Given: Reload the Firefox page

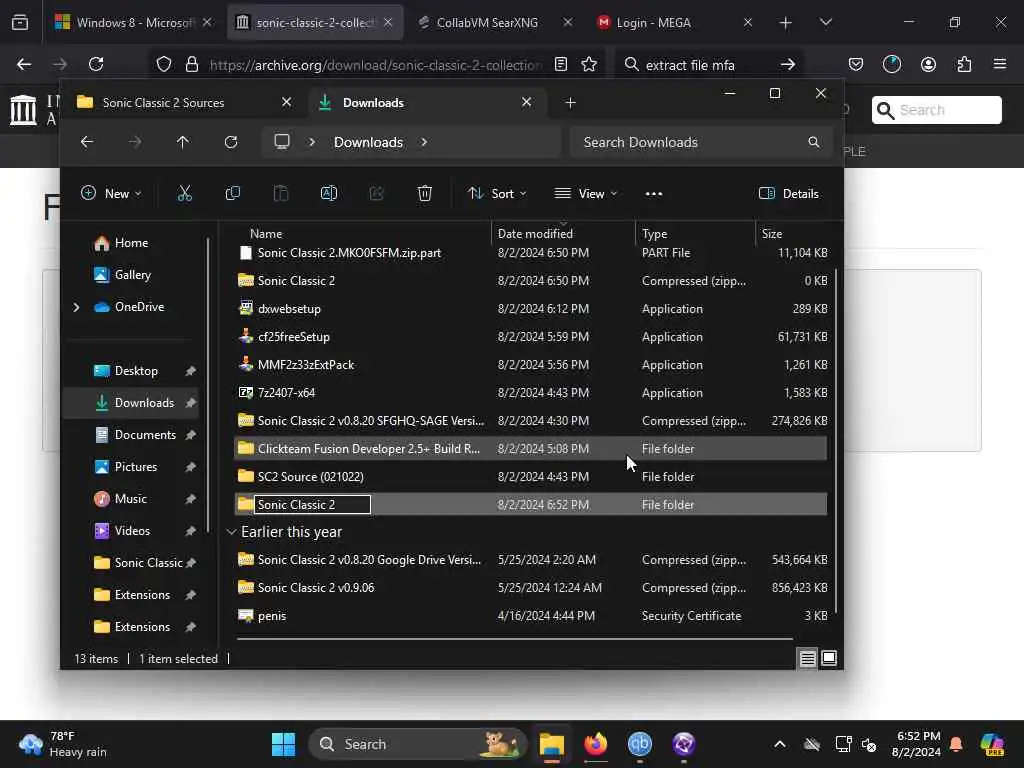Looking at the screenshot, I should pyautogui.click(x=96, y=64).
